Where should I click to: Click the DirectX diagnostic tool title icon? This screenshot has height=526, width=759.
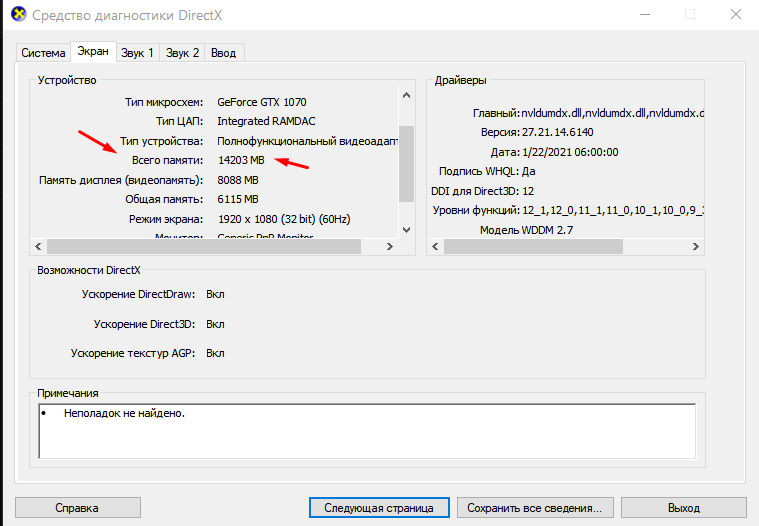pos(19,15)
